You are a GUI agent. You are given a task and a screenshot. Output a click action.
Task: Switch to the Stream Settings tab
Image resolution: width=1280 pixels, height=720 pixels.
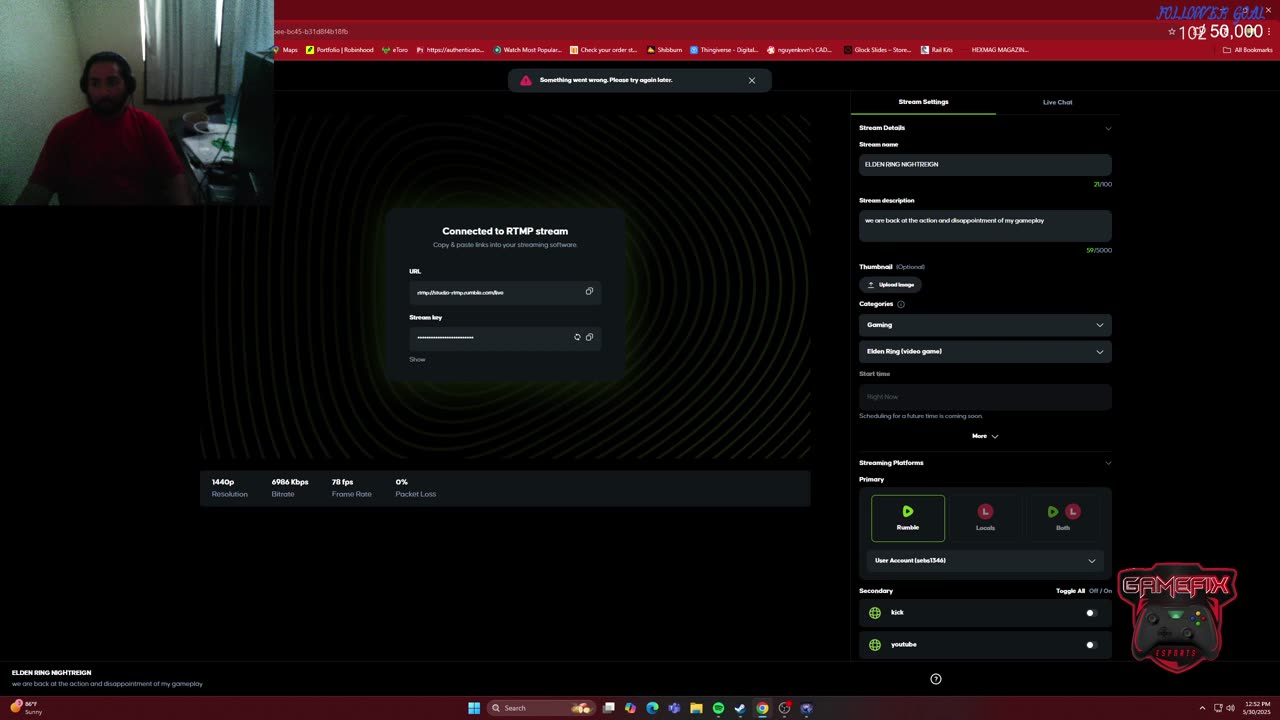coord(923,102)
